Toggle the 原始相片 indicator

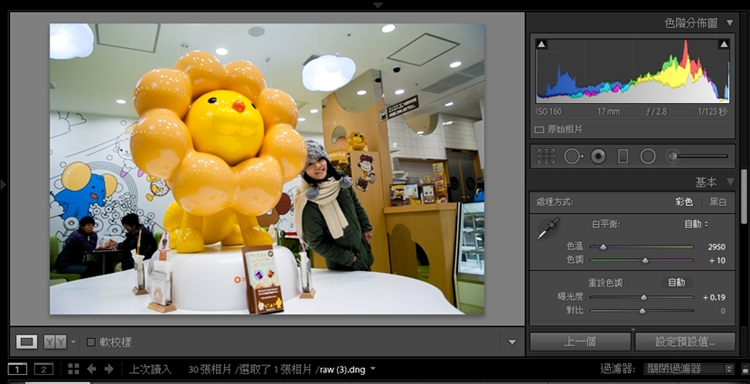(539, 130)
